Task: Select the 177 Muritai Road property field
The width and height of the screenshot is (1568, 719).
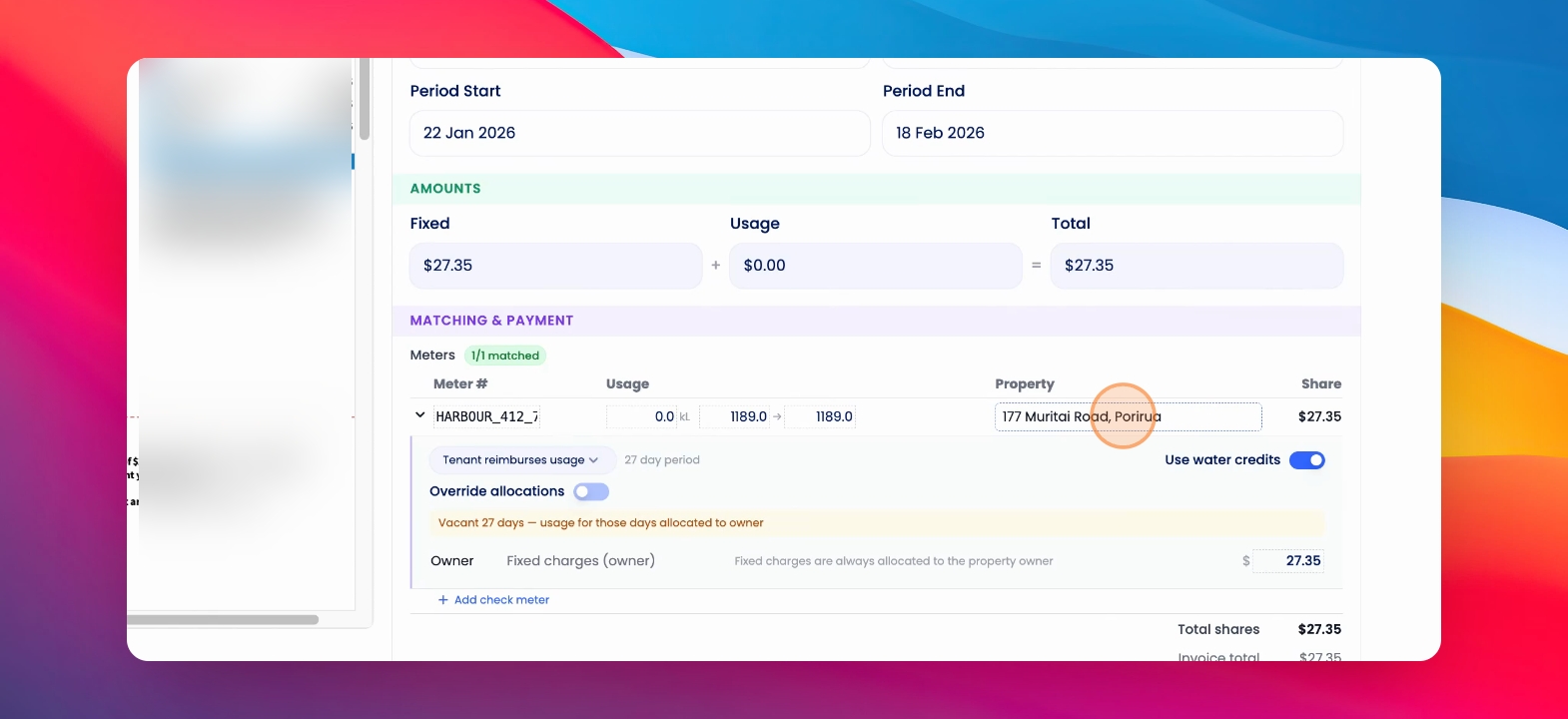Action: click(1129, 416)
